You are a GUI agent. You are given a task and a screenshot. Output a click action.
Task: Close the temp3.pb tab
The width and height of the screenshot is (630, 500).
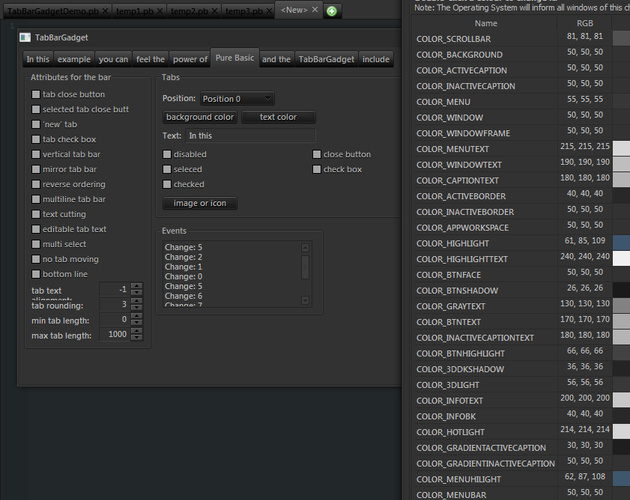click(x=269, y=11)
